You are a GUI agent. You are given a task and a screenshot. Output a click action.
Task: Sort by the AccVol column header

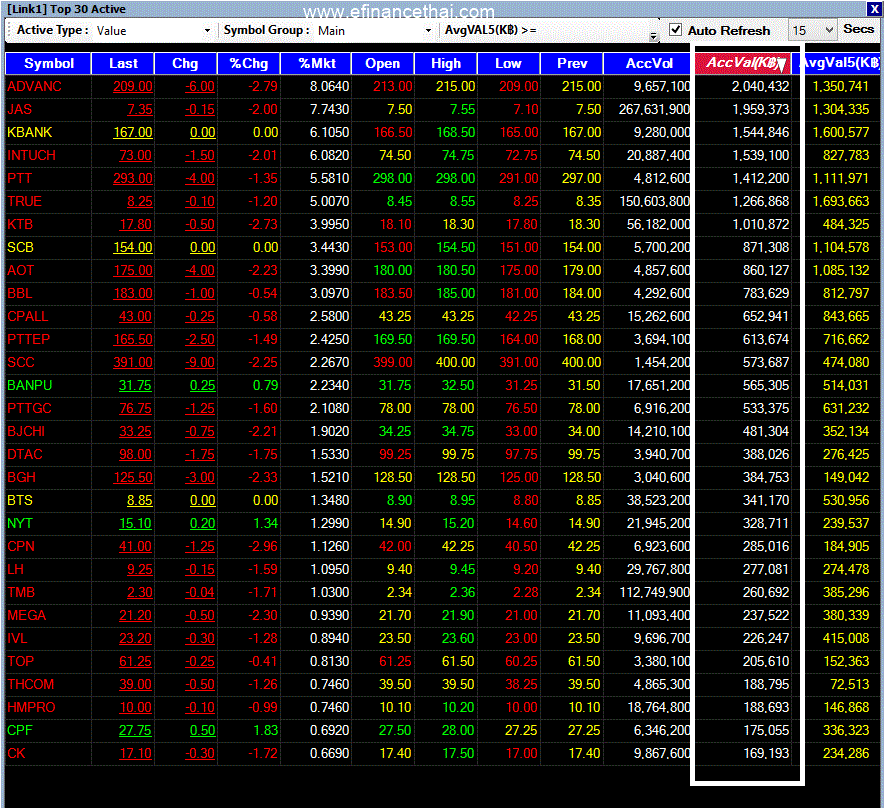(649, 63)
